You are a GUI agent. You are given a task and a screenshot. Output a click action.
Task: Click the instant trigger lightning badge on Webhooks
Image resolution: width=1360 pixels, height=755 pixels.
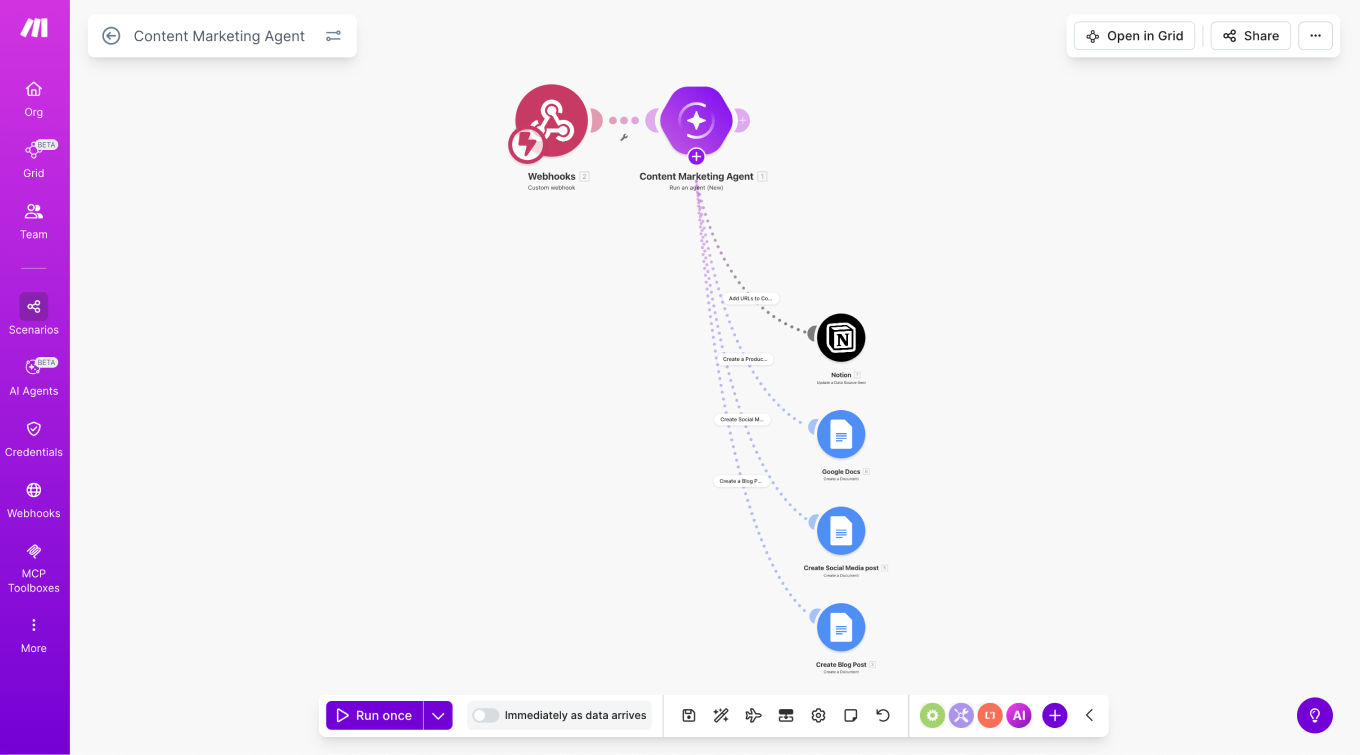pos(526,145)
